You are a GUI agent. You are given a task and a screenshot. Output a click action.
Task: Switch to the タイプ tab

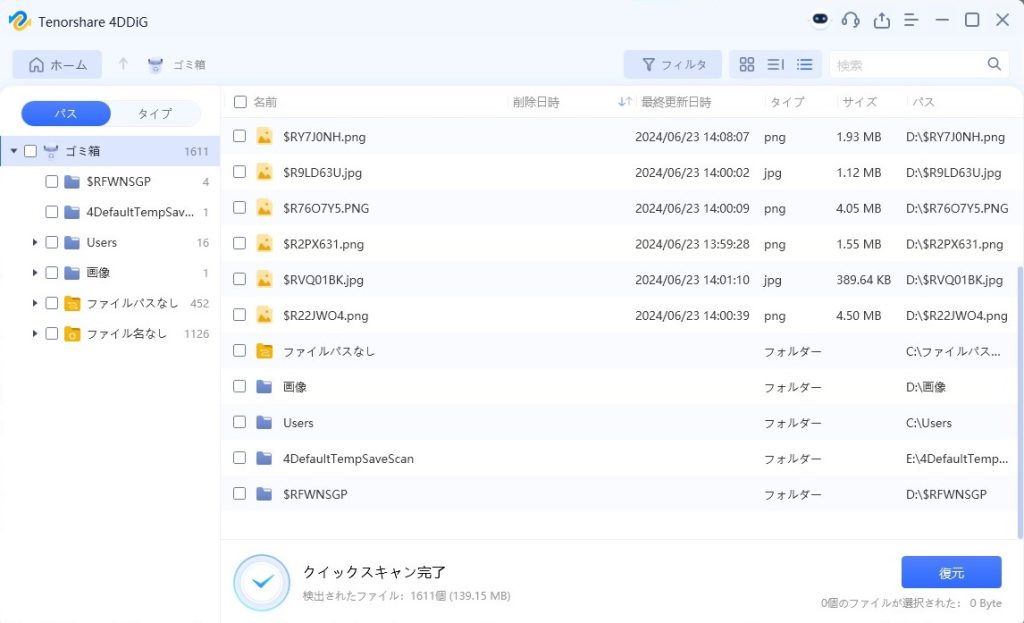154,114
